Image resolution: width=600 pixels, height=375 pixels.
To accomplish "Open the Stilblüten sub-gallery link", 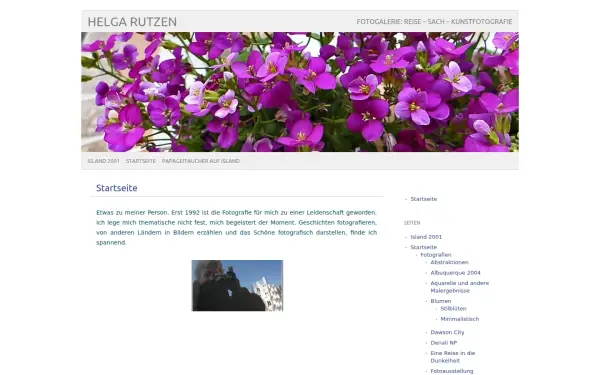I will 453,308.
